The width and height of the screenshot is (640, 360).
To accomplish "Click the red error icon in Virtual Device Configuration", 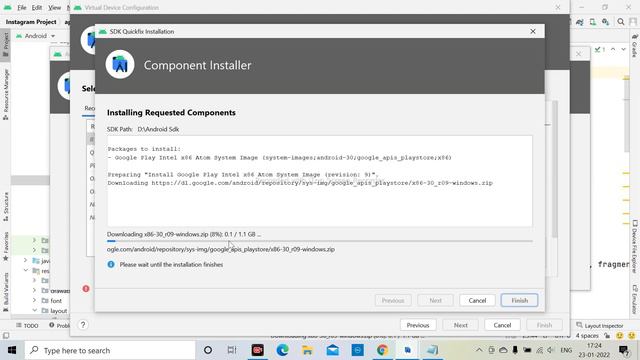I will 86,289.
